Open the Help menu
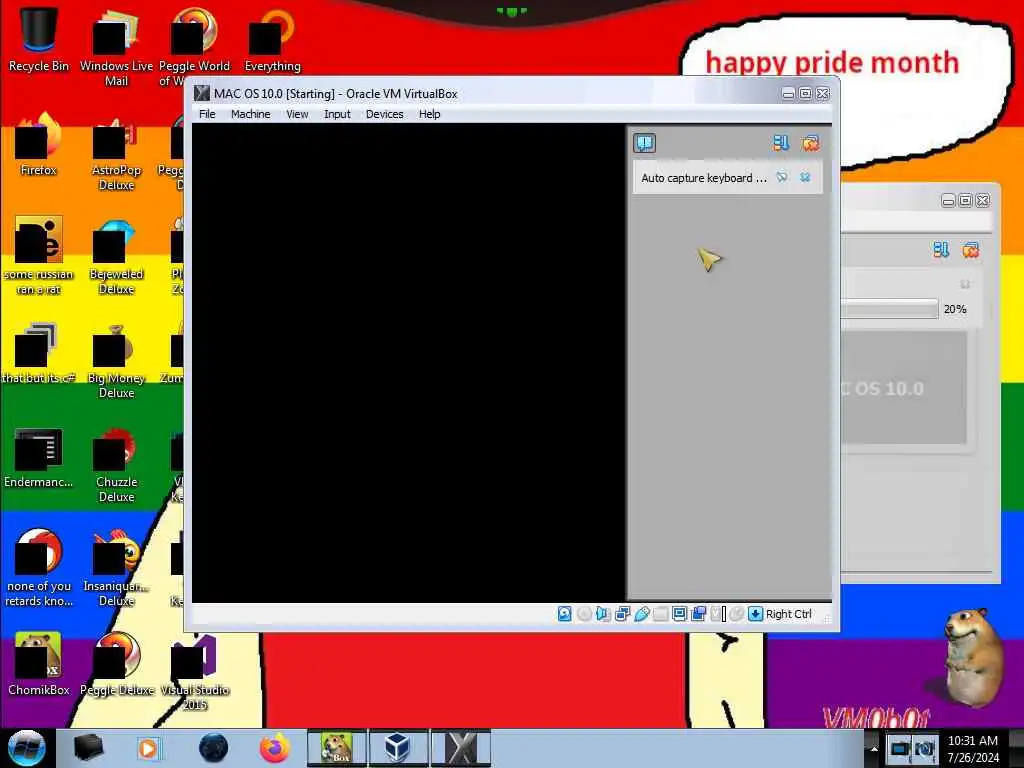 (x=430, y=114)
